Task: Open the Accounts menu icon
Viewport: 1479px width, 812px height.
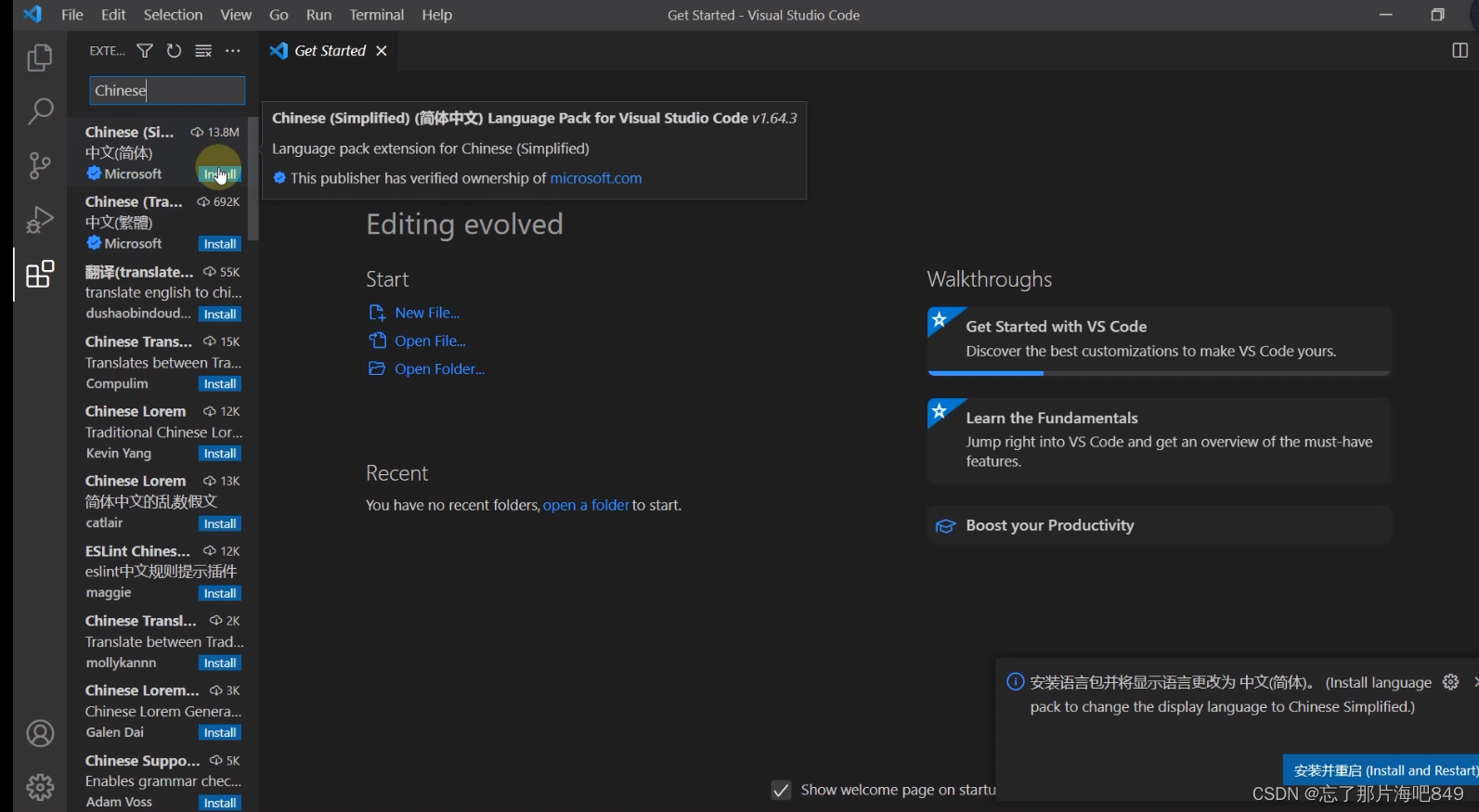Action: coord(40,734)
